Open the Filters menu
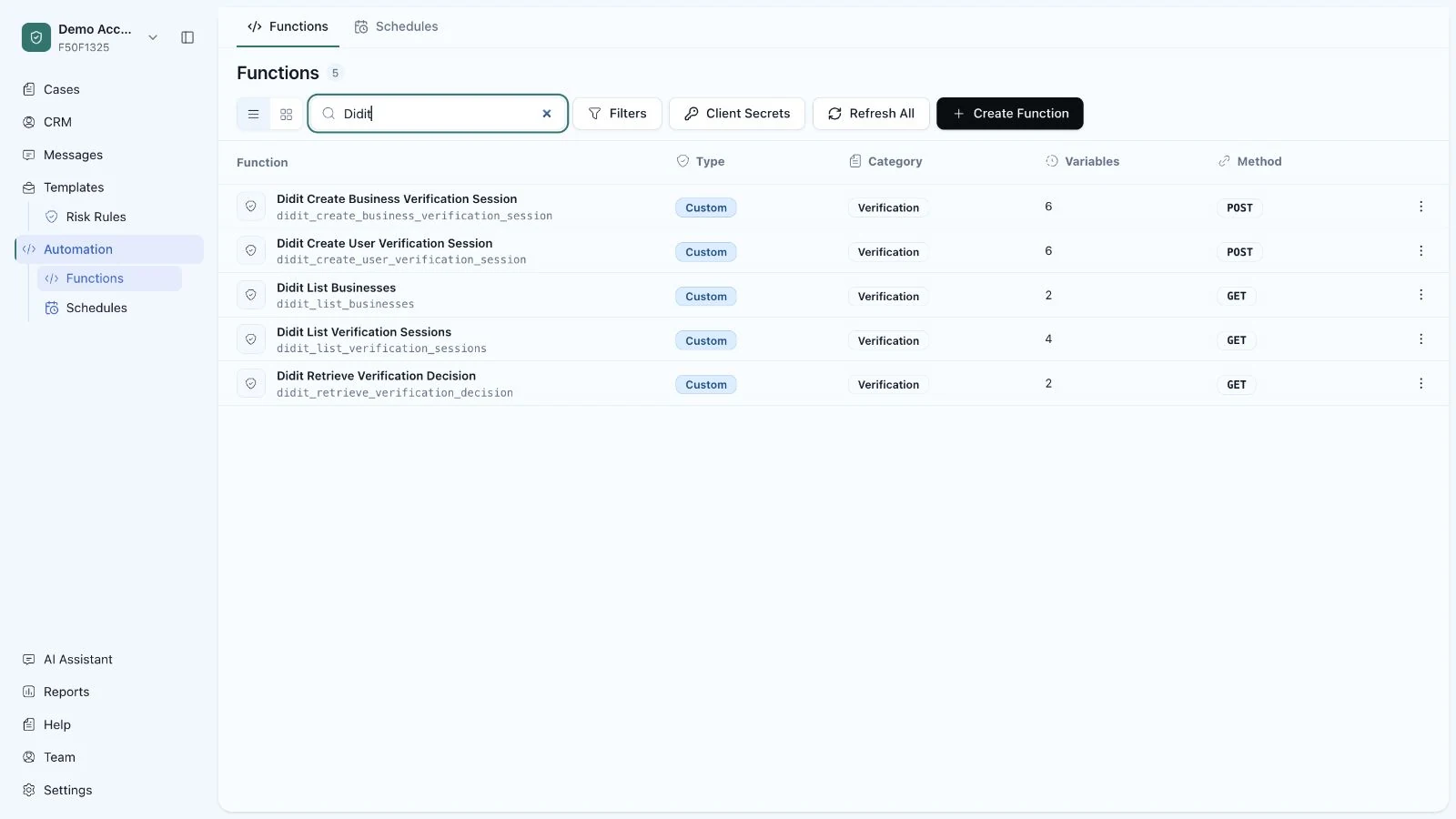Image resolution: width=1456 pixels, height=819 pixels. pos(617,114)
